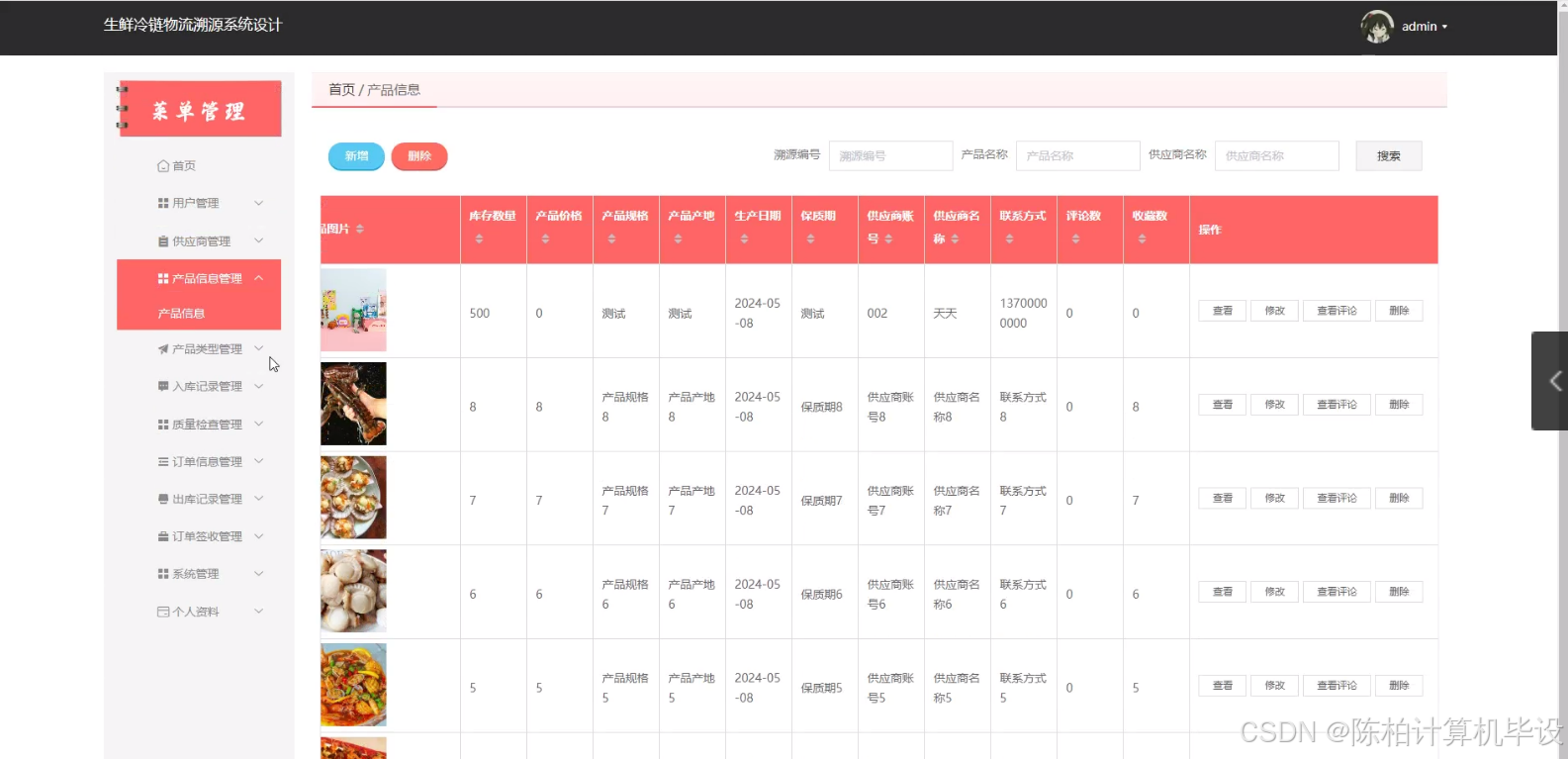The width and height of the screenshot is (1568, 759).
Task: Collapse the 产品信息管理 menu chevron
Action: (x=259, y=278)
